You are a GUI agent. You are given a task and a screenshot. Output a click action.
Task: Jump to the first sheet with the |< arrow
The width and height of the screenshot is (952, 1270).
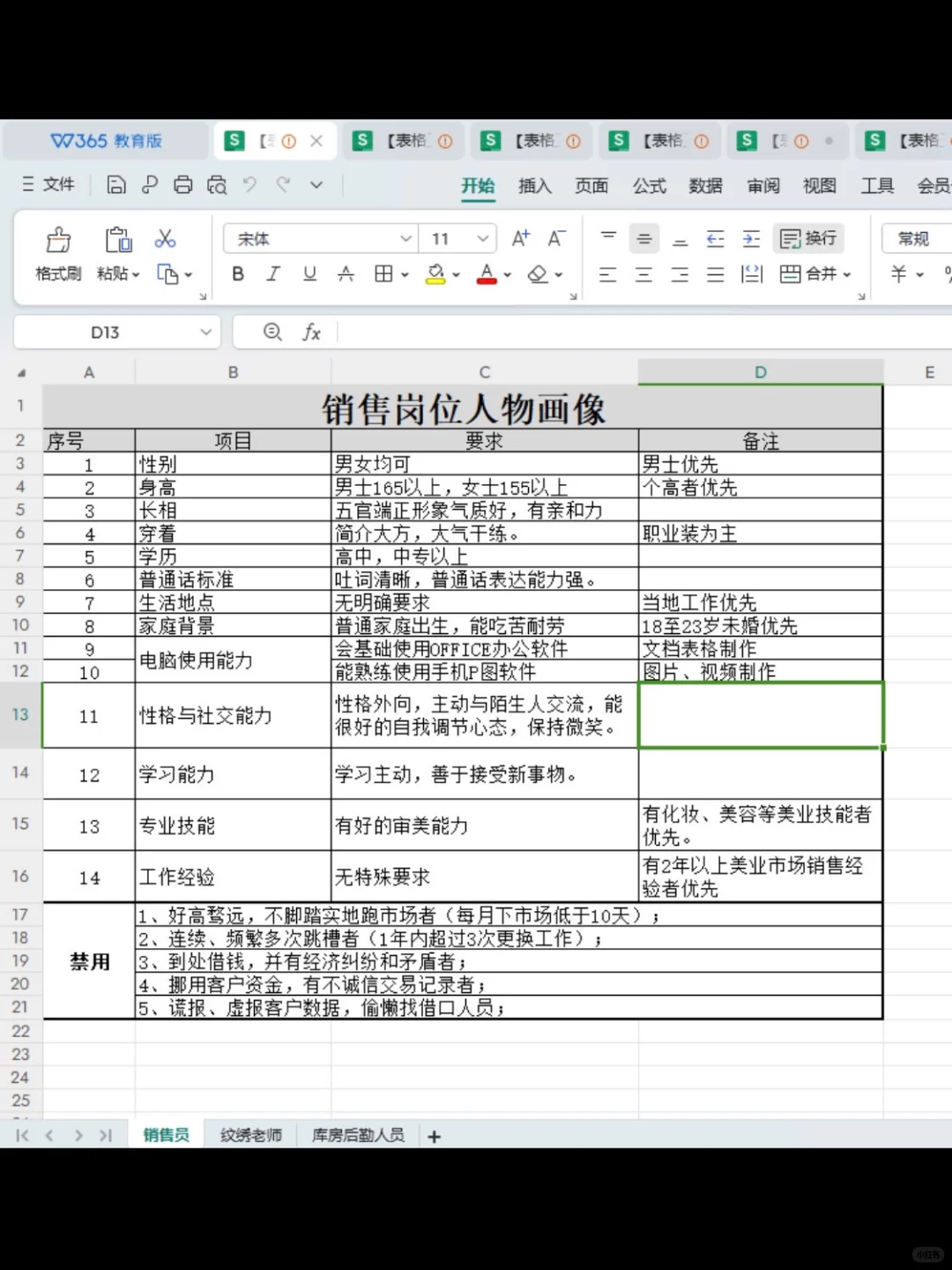tap(22, 1135)
